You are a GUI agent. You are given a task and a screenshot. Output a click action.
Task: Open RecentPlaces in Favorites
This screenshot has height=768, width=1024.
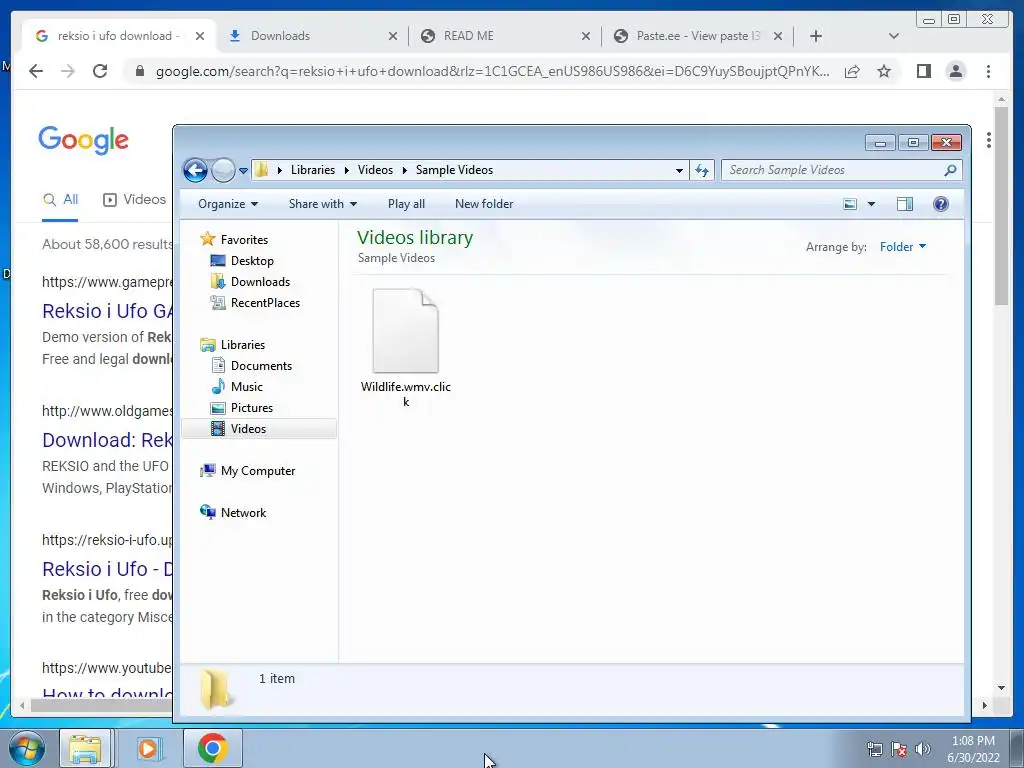[265, 303]
